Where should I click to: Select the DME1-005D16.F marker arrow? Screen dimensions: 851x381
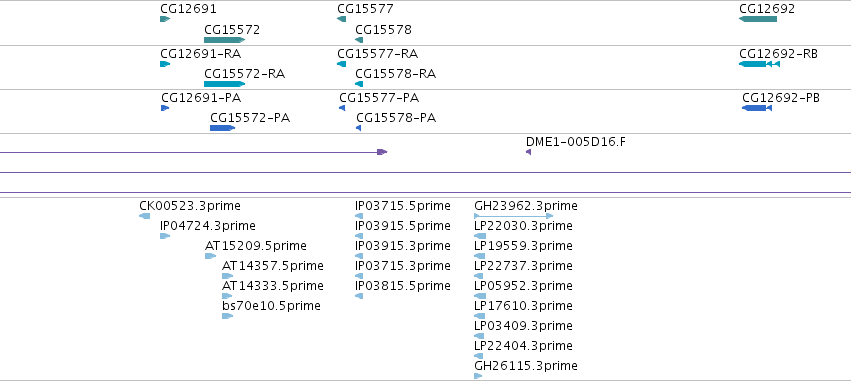[528, 152]
